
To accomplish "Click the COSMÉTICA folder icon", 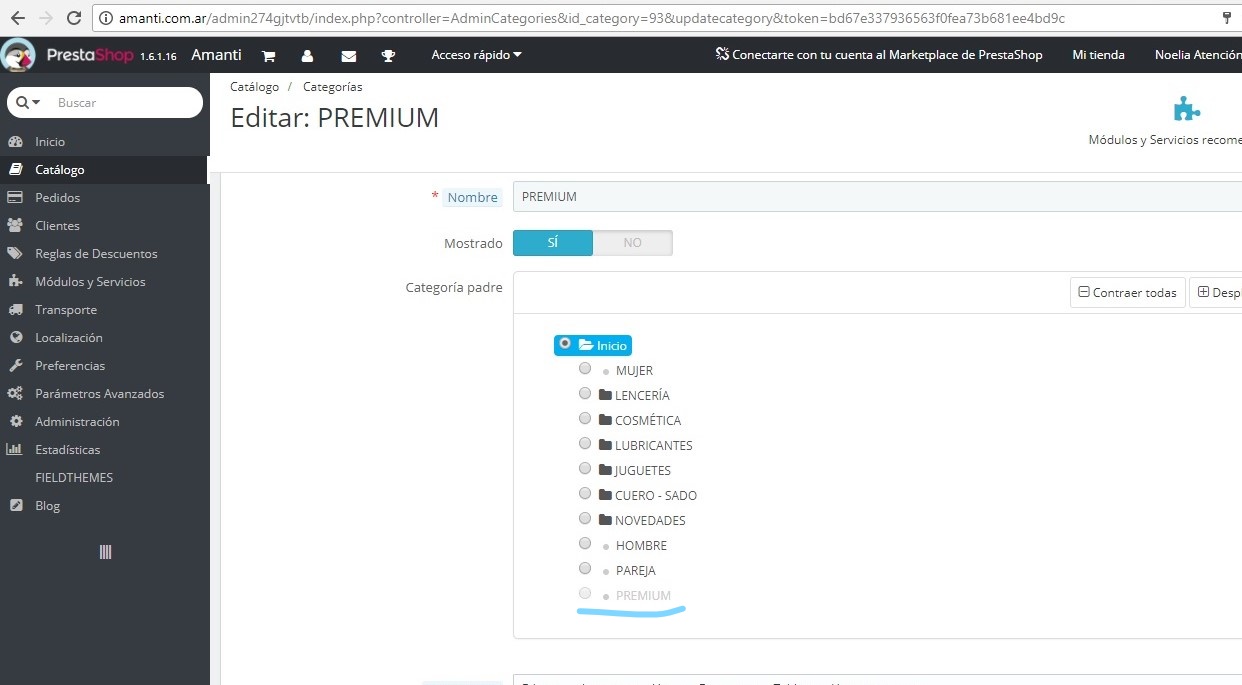I will tap(605, 420).
